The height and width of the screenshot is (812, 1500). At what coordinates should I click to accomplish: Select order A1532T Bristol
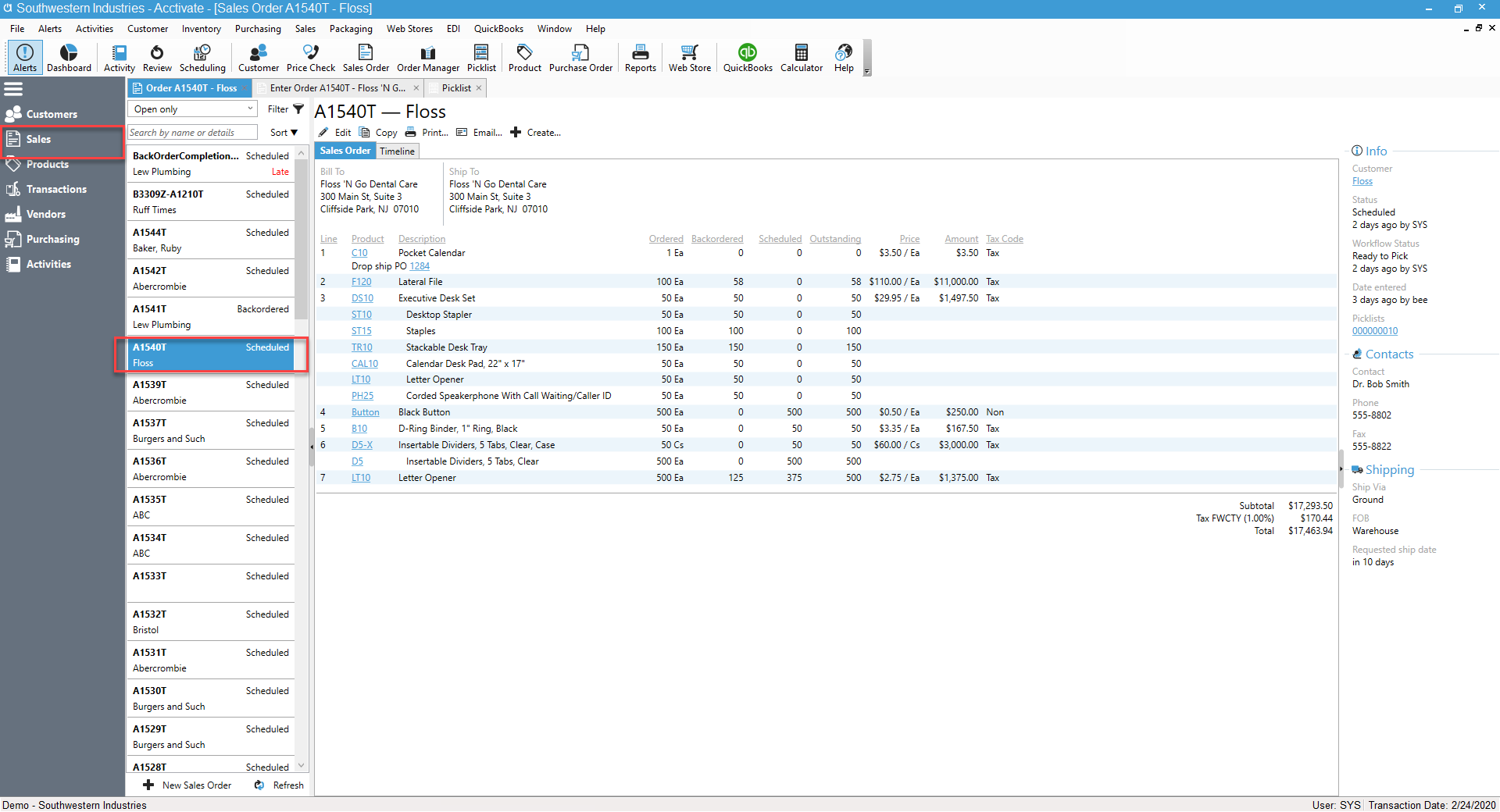point(211,621)
